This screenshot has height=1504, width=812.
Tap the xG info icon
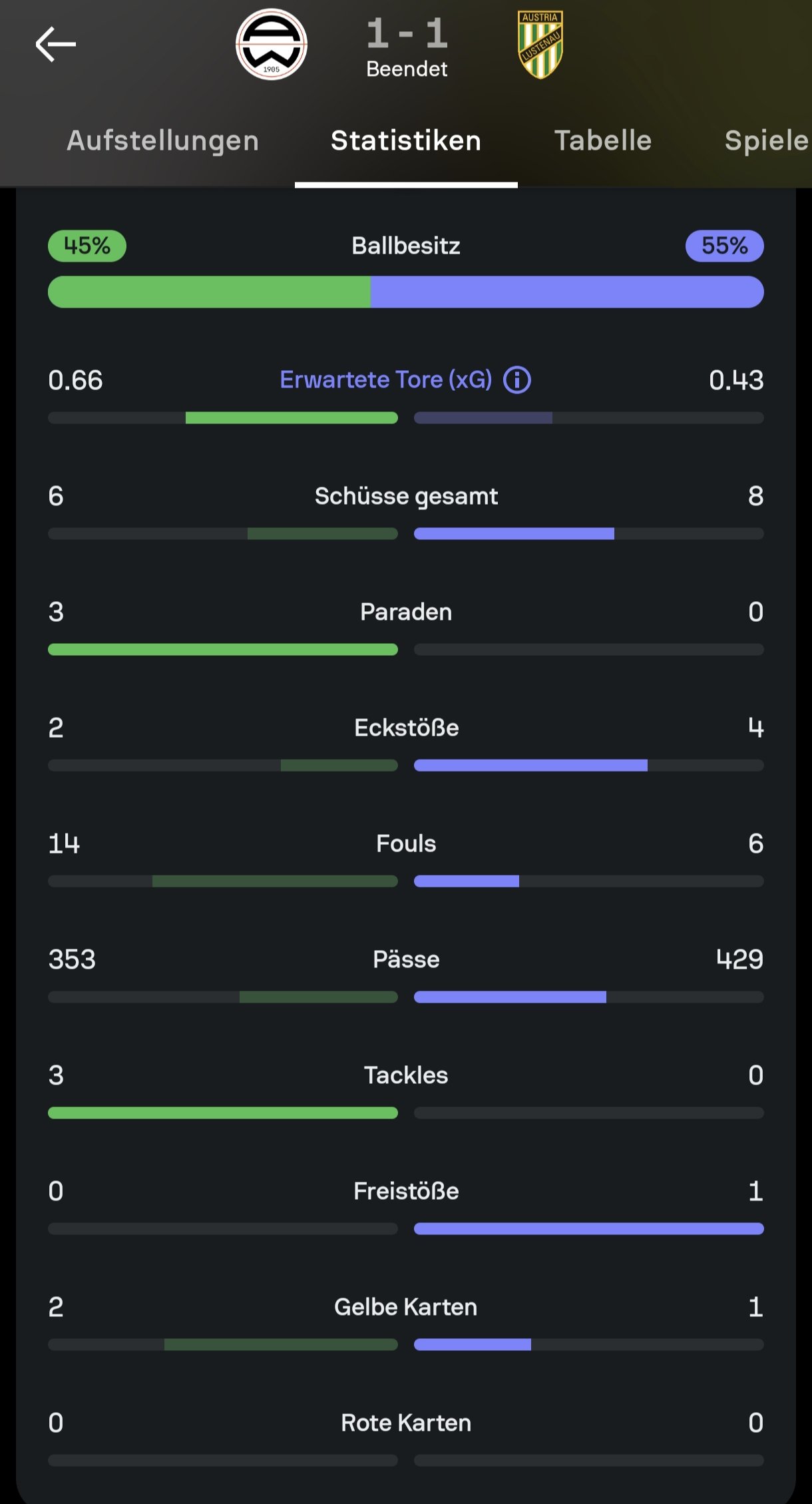pyautogui.click(x=517, y=380)
